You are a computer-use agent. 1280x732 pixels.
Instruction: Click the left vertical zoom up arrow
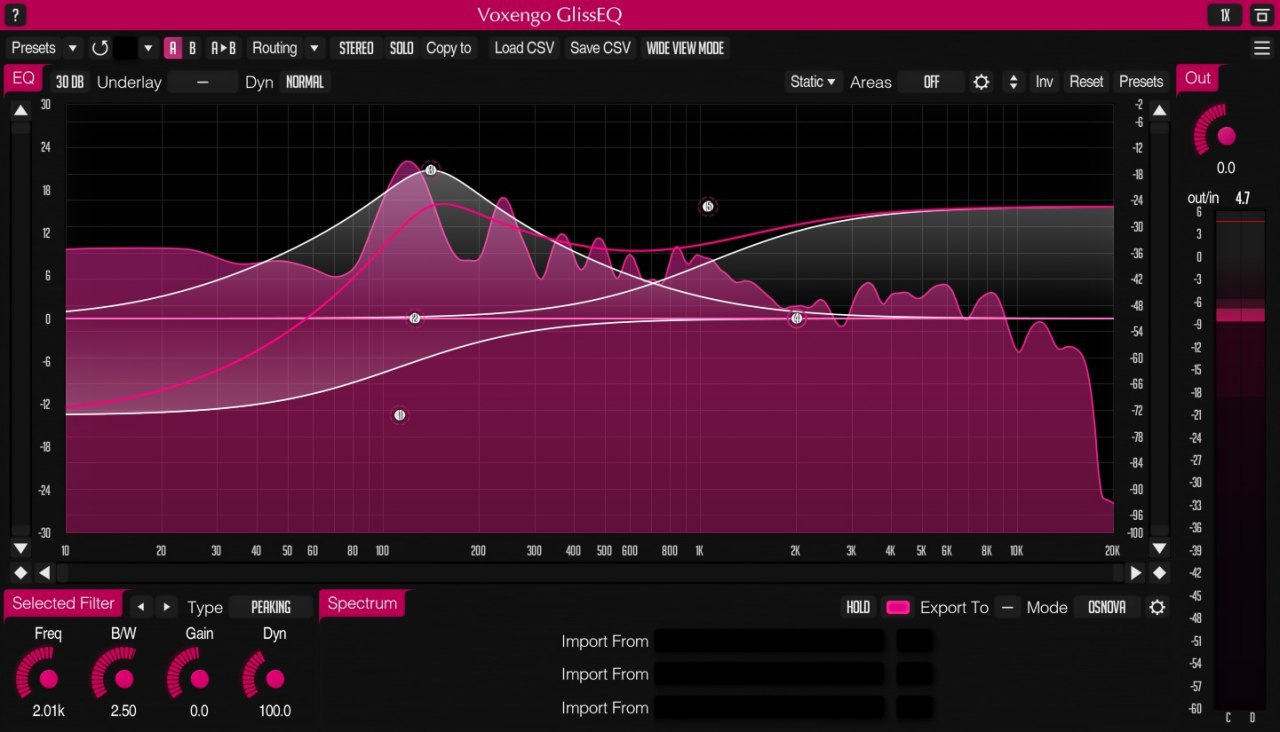coord(20,111)
